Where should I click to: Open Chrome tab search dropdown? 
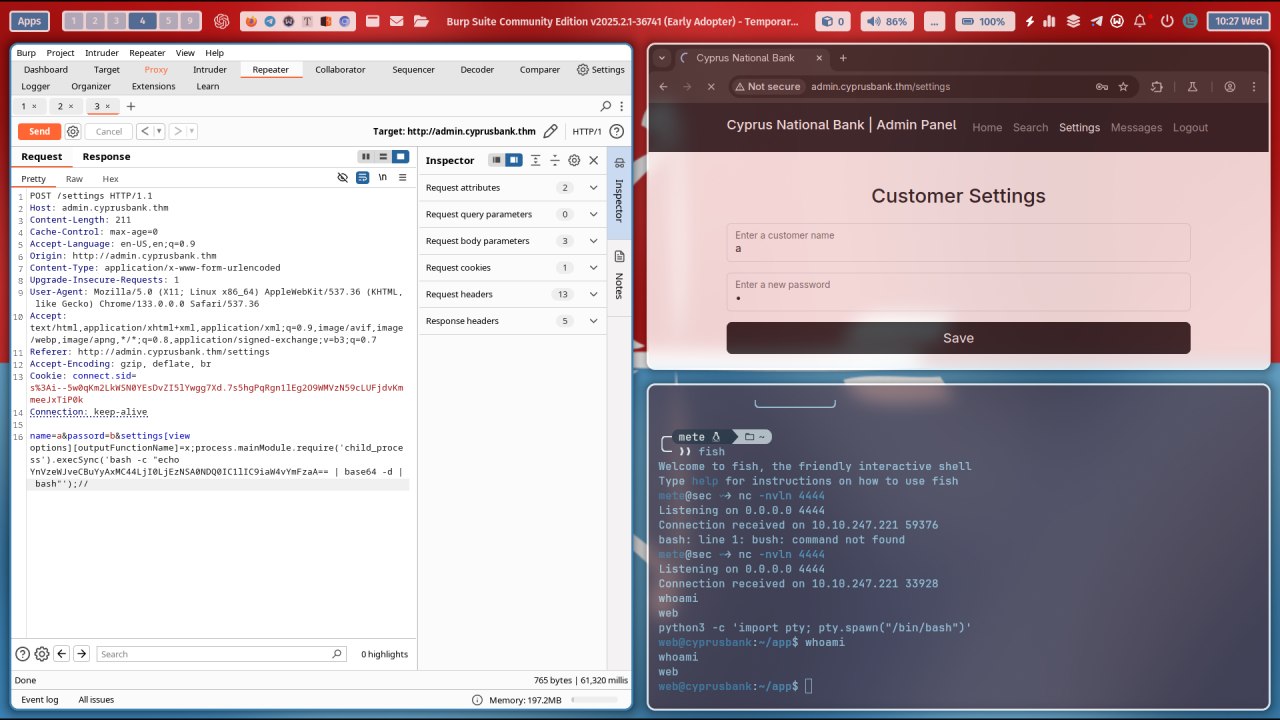tap(662, 58)
